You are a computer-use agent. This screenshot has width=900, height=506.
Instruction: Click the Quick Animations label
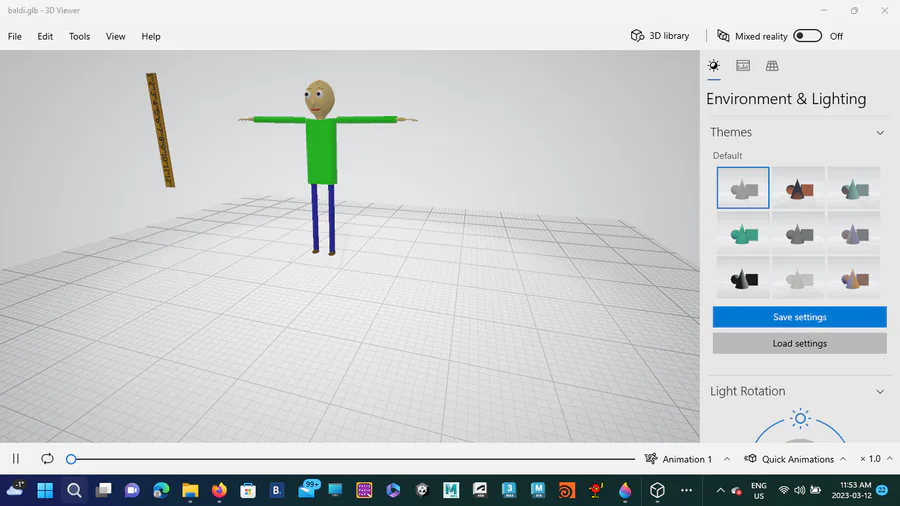798,459
